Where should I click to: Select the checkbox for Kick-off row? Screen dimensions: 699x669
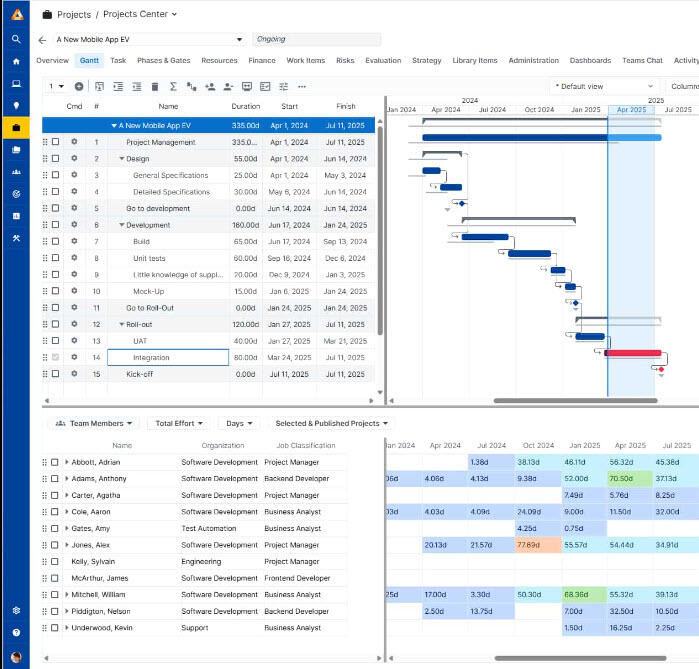click(55, 374)
